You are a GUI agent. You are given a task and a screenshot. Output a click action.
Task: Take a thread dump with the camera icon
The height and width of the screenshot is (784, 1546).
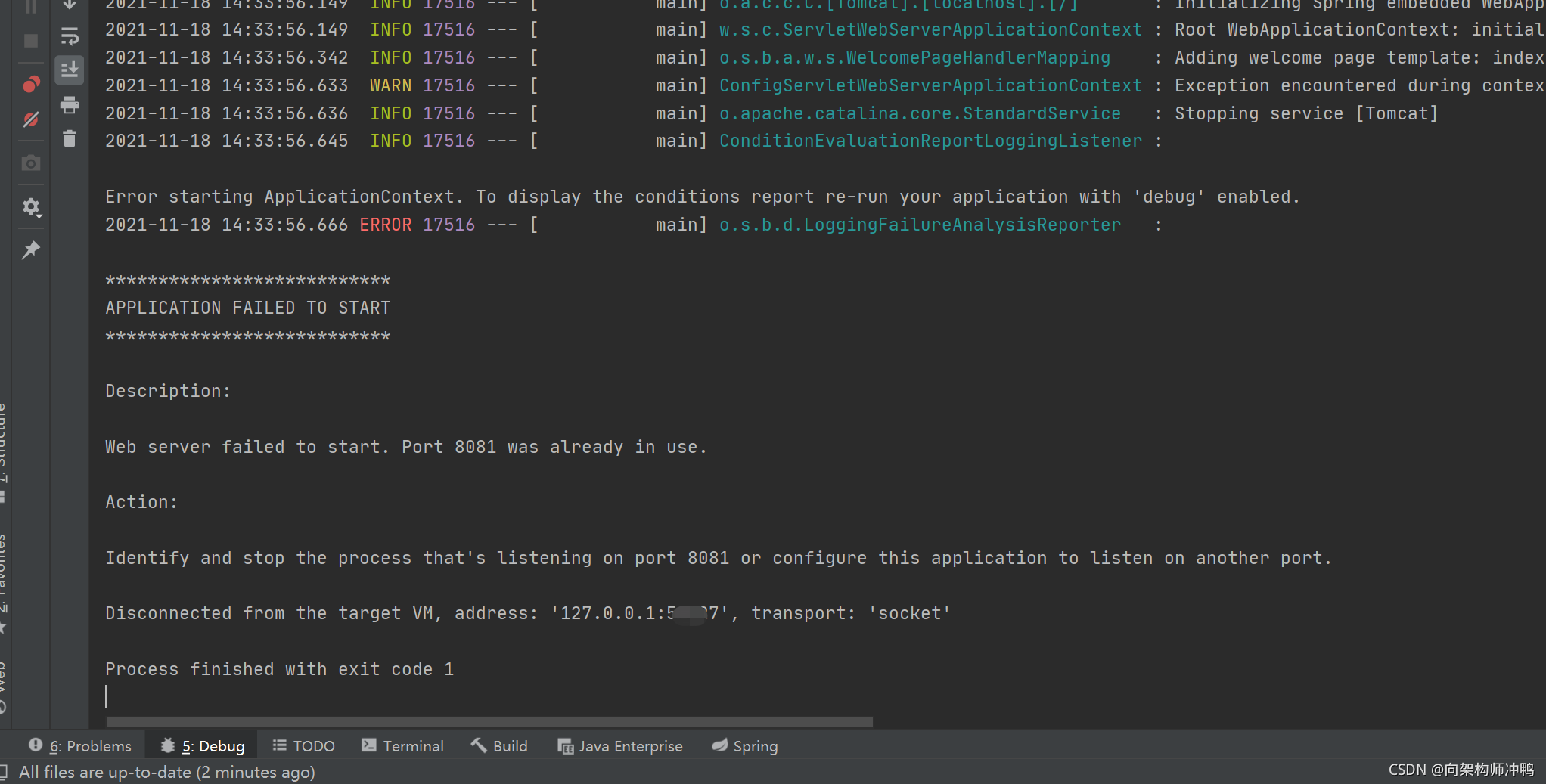coord(31,163)
